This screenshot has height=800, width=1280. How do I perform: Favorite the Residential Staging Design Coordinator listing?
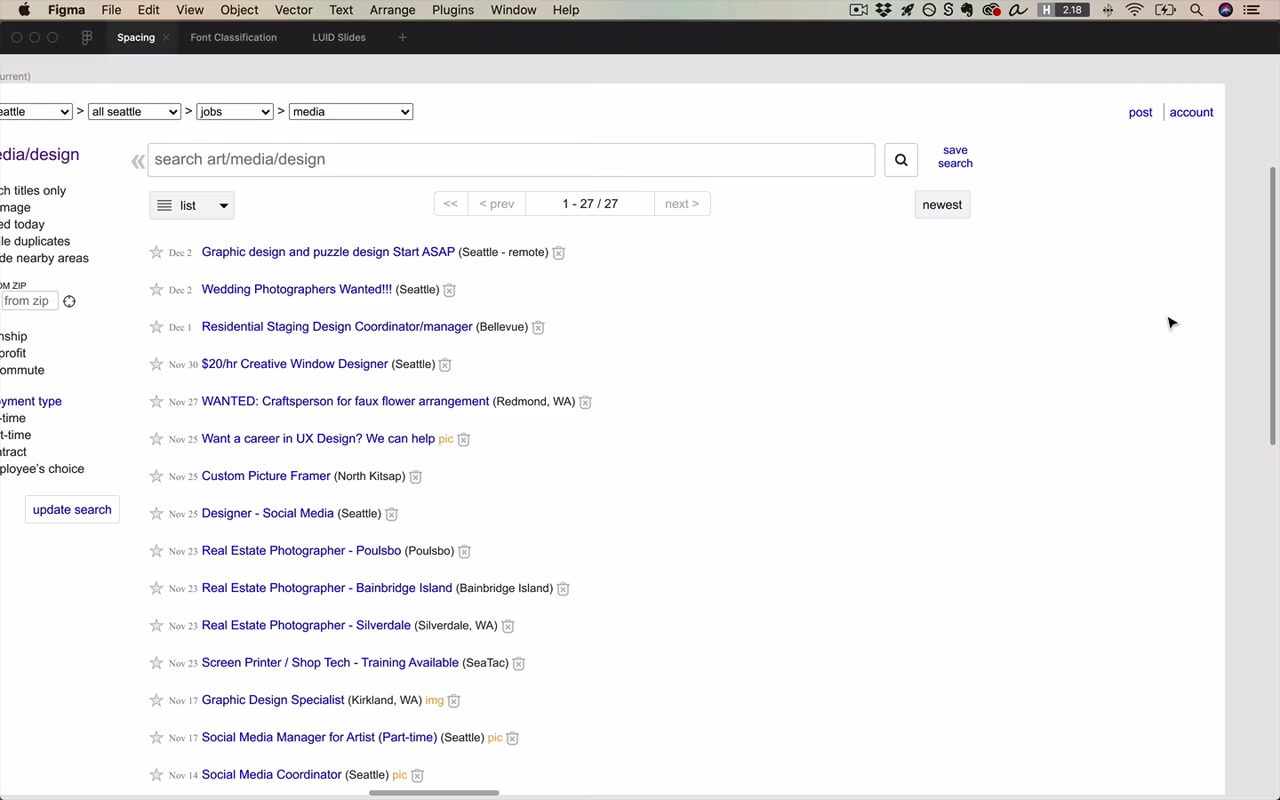click(156, 327)
